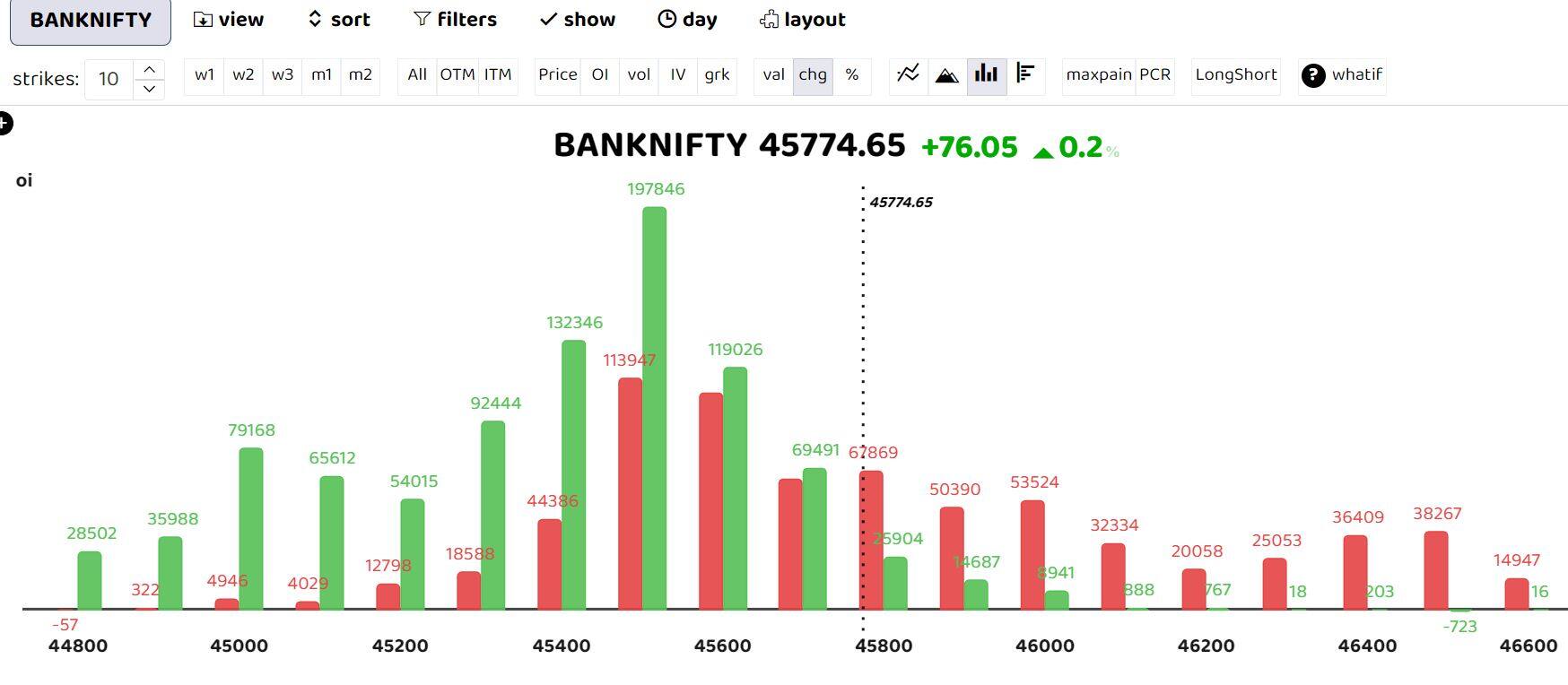Viewport: 1568px width, 685px height.
Task: Select the w3 expiry
Action: tap(283, 75)
